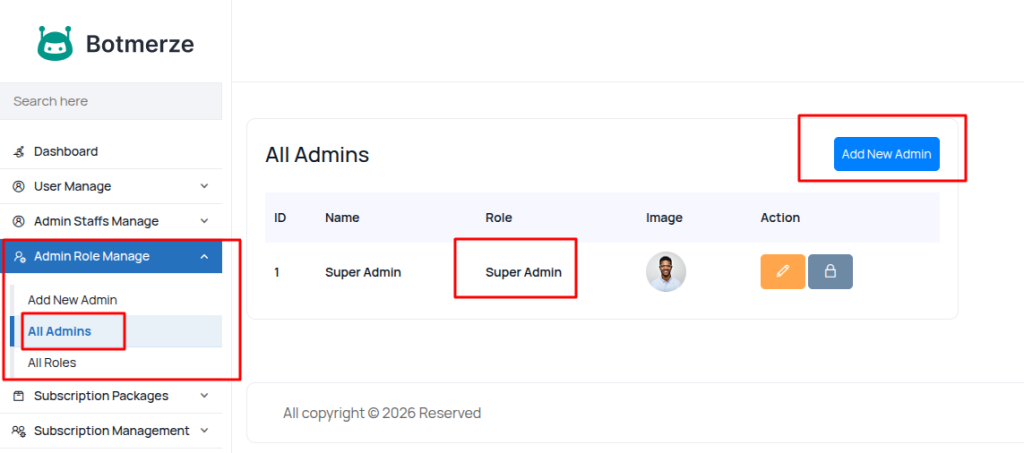Focus the Search here input field
This screenshot has height=453, width=1024.
tap(110, 101)
